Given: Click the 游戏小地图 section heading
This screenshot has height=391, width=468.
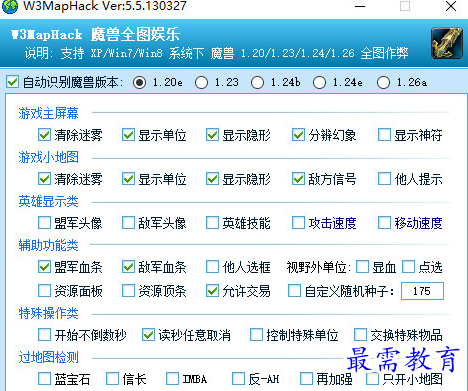Looking at the screenshot, I should [x=48, y=157].
